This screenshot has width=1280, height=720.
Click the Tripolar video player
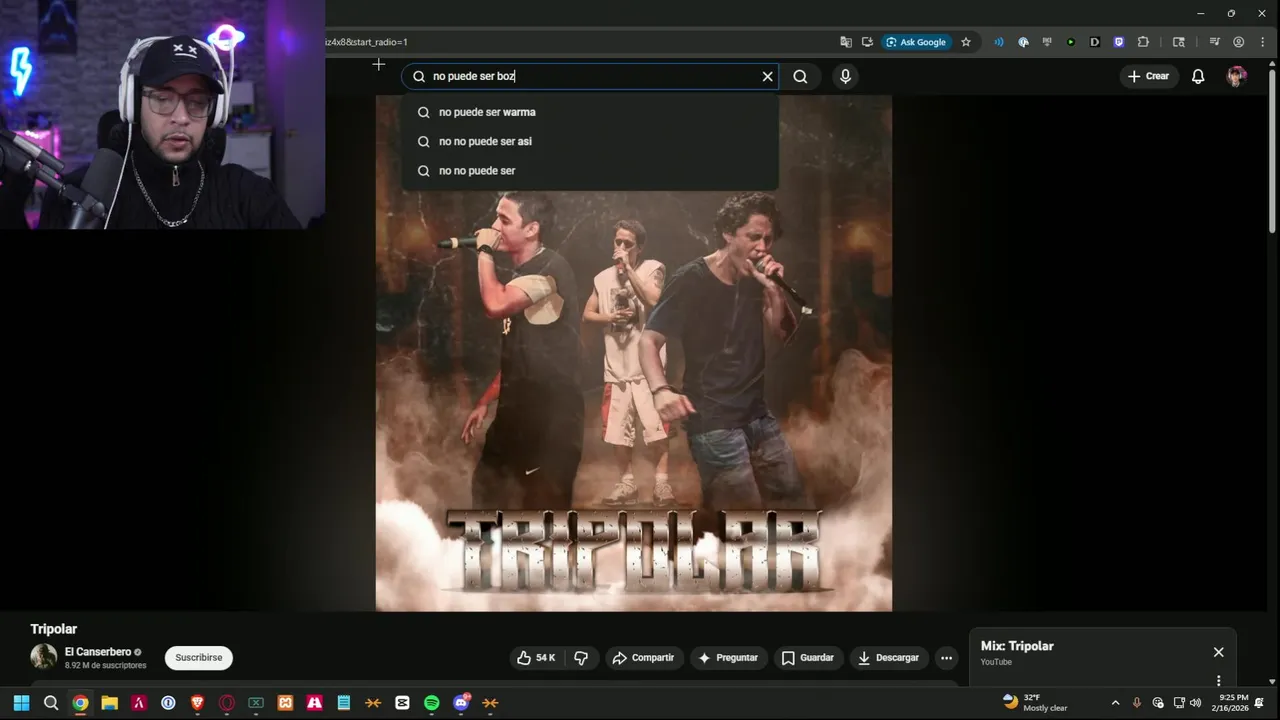[x=634, y=353]
